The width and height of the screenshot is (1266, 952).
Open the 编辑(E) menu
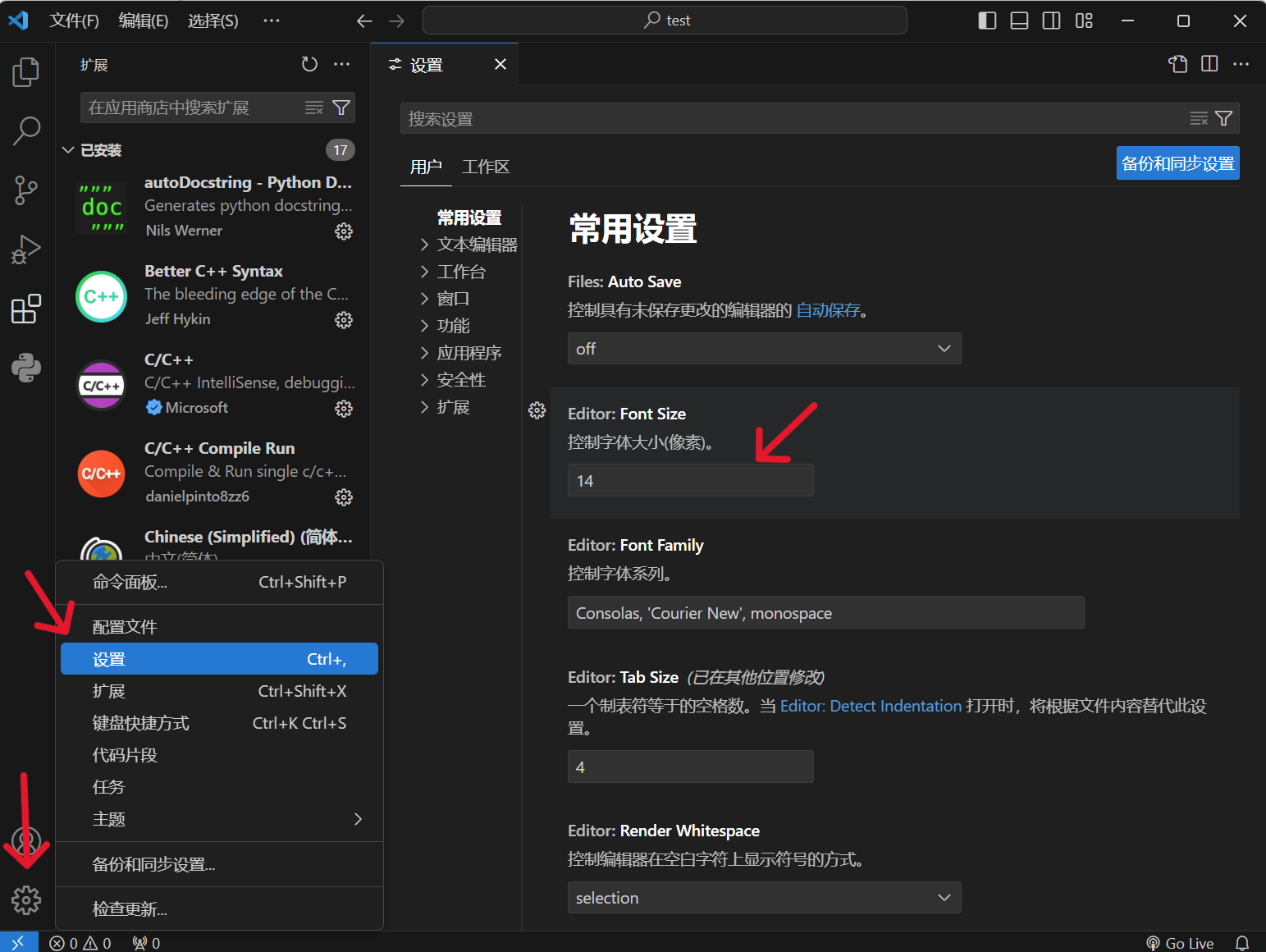click(144, 21)
